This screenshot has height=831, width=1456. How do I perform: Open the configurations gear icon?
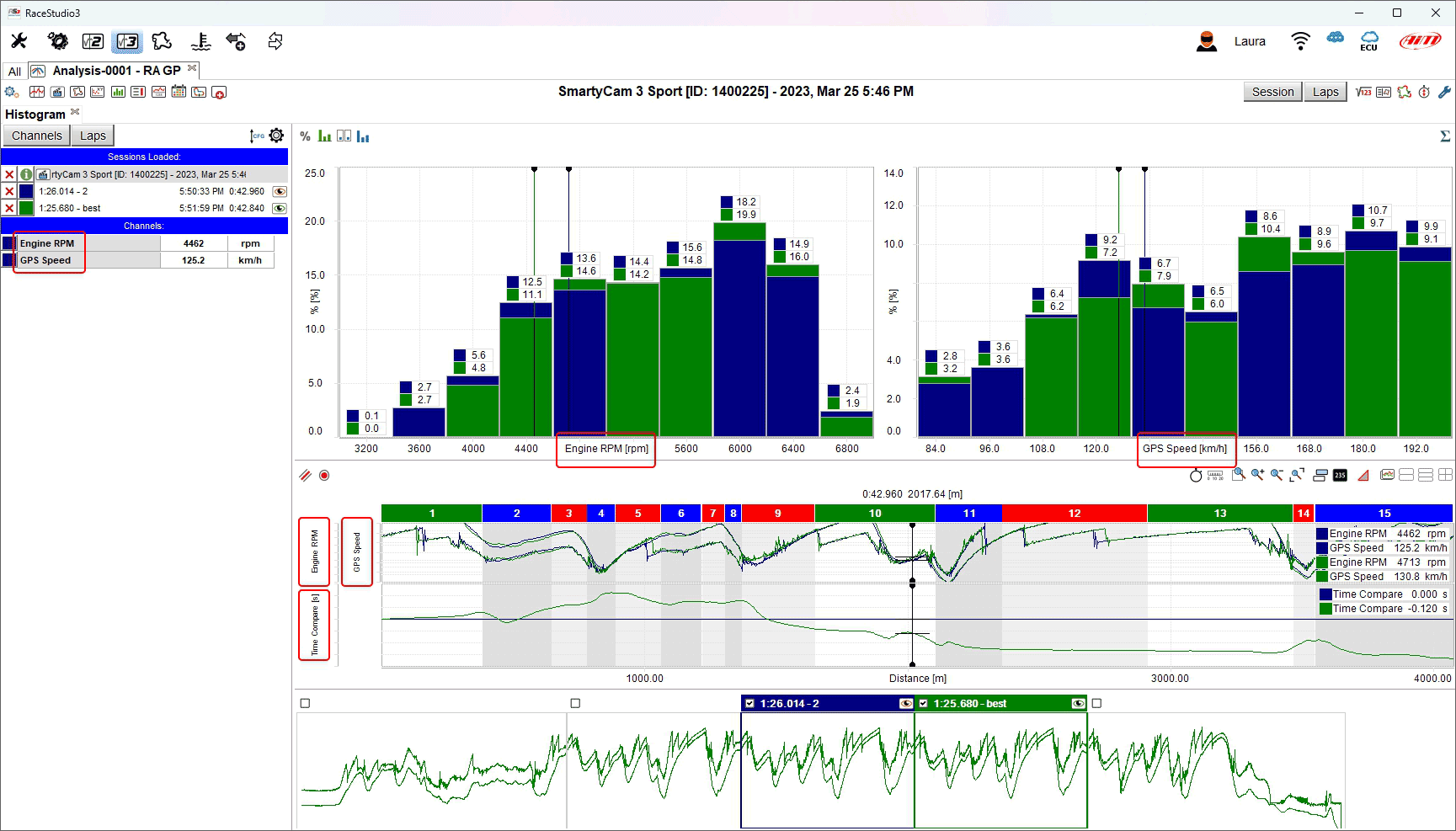point(57,40)
